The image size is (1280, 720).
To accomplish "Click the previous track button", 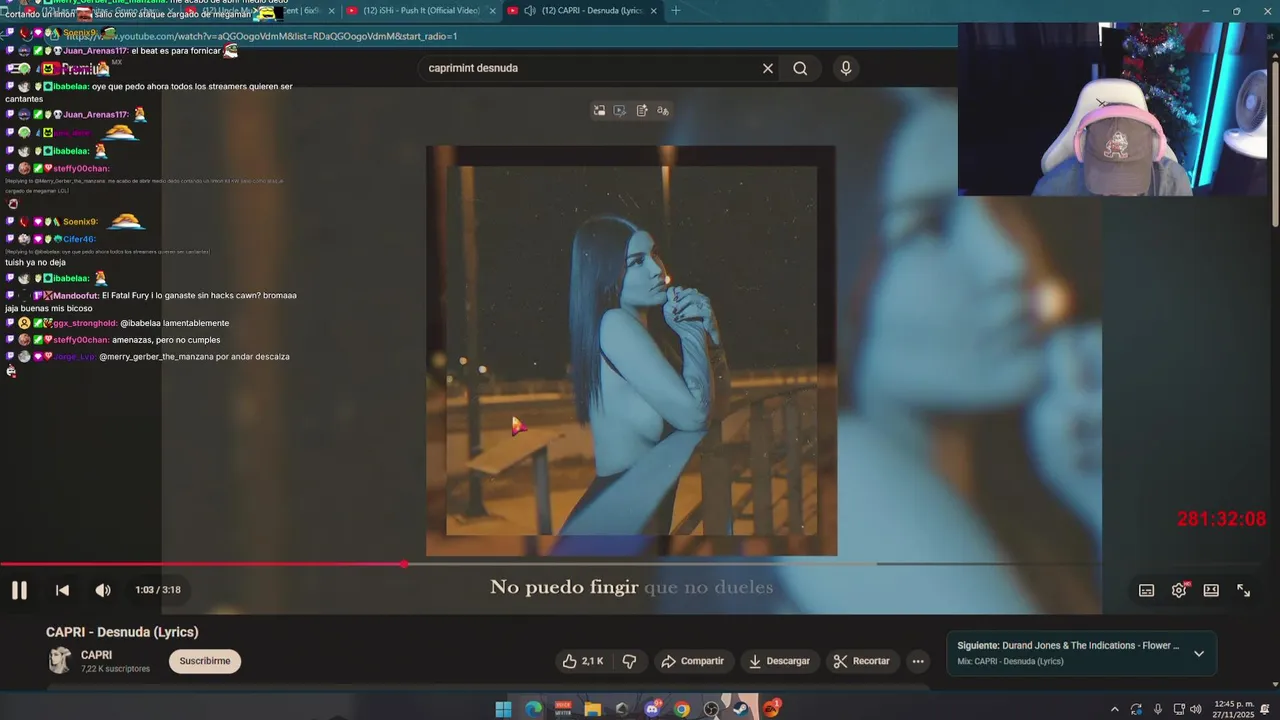I will 62,590.
